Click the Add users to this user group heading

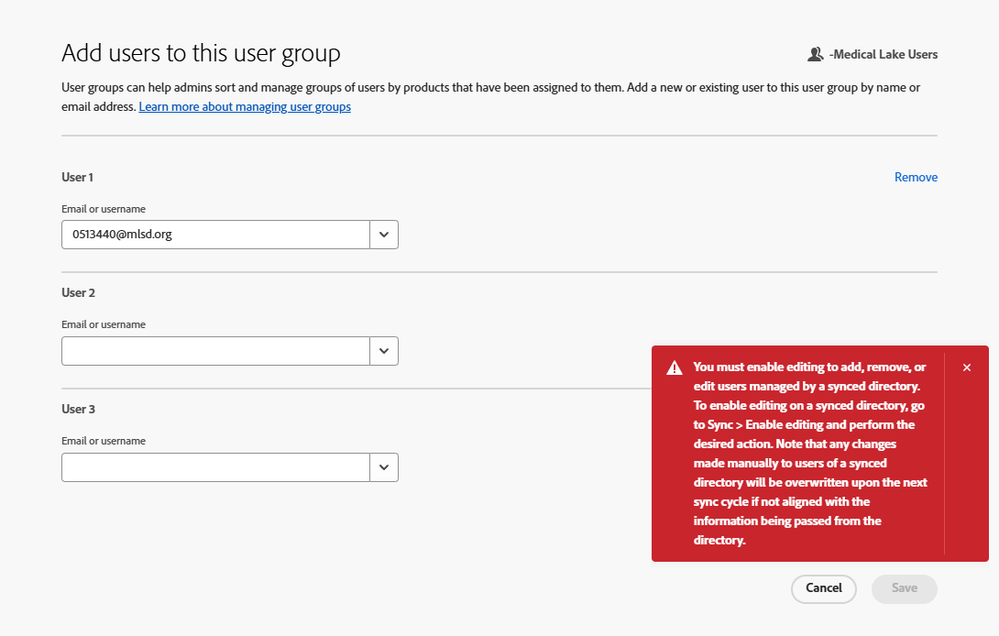[x=201, y=53]
